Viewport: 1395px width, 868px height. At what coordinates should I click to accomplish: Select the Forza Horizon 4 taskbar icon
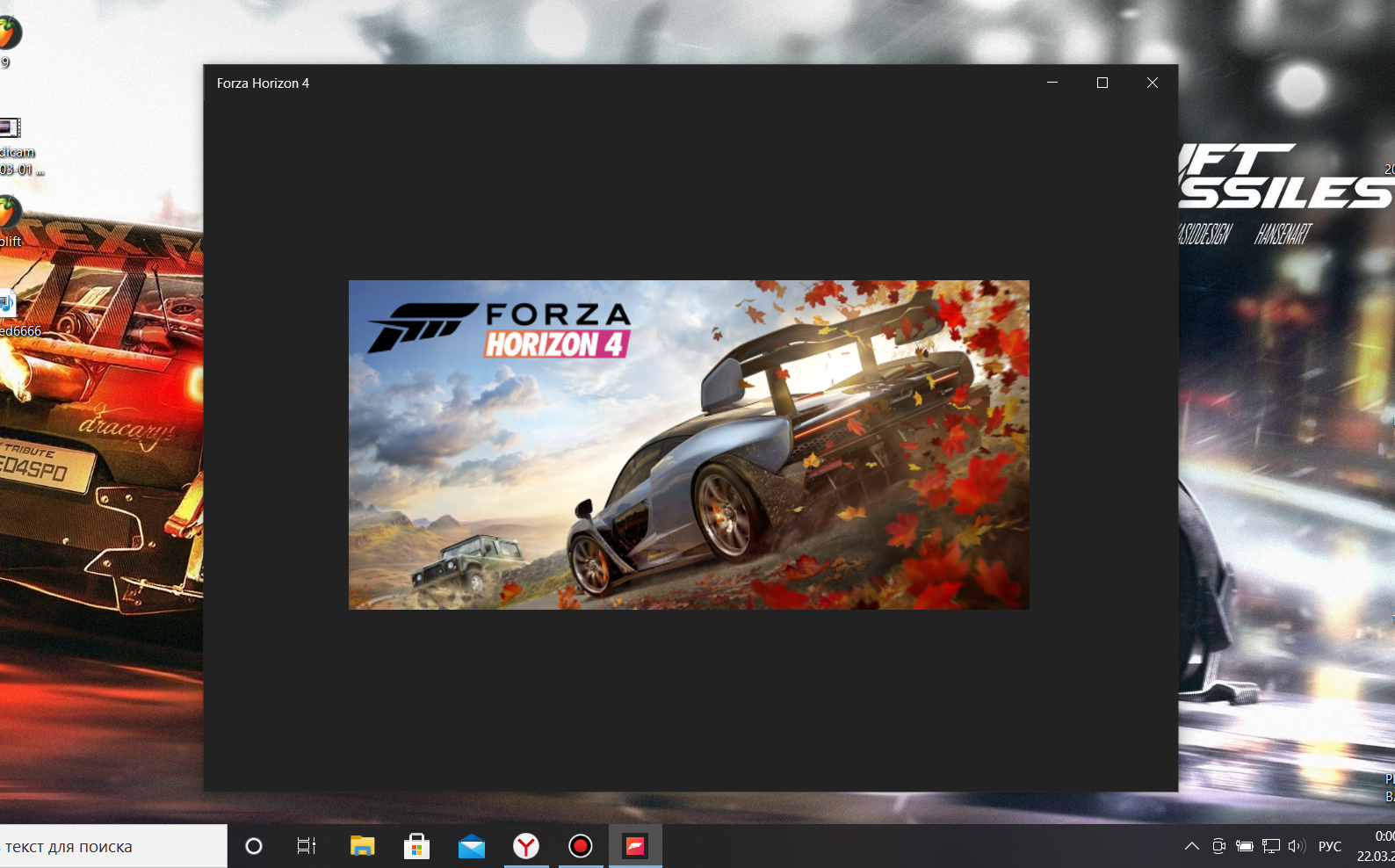635,846
